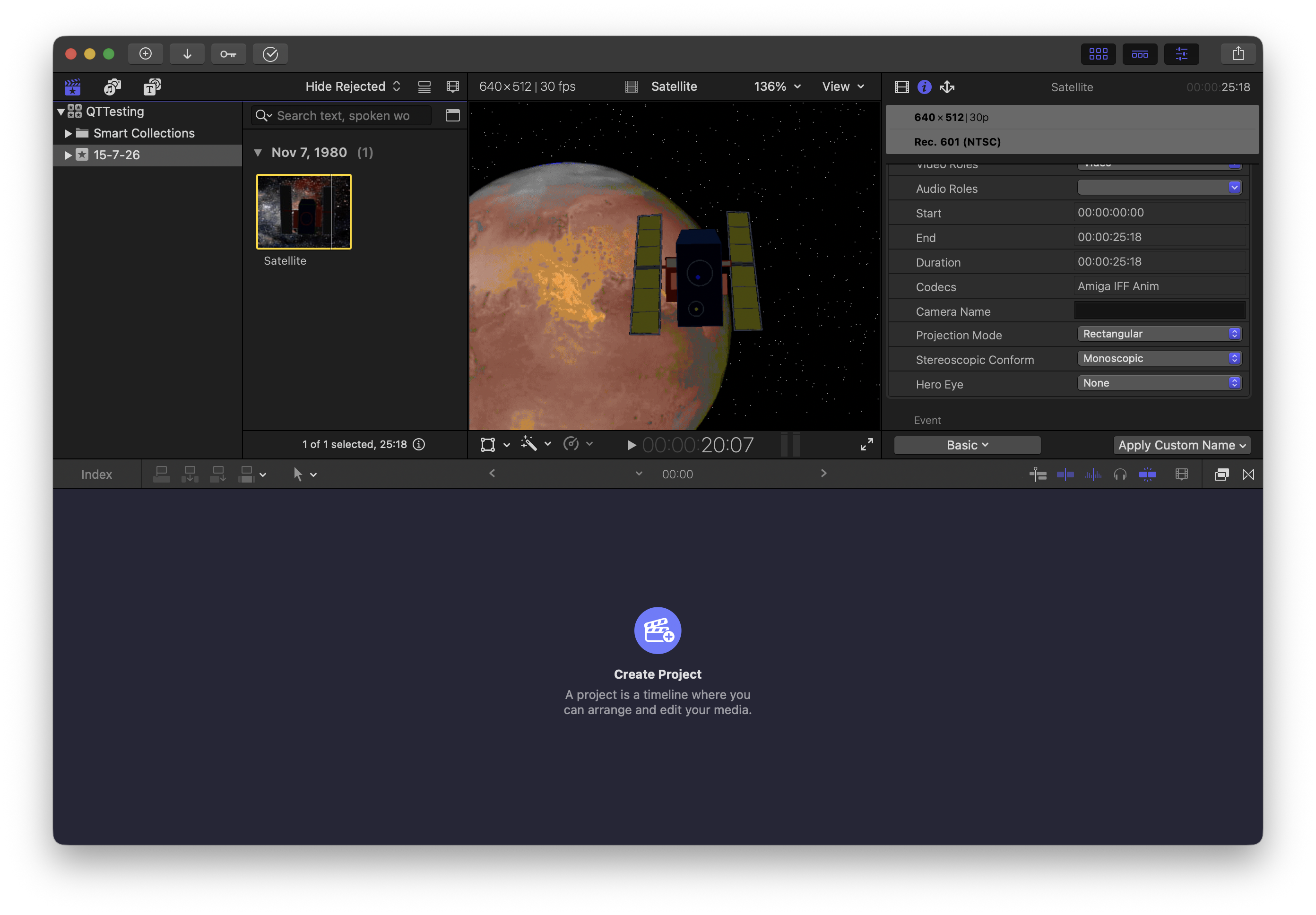Expand the Smart Collections folder
Image resolution: width=1316 pixels, height=915 pixels.
(68, 133)
